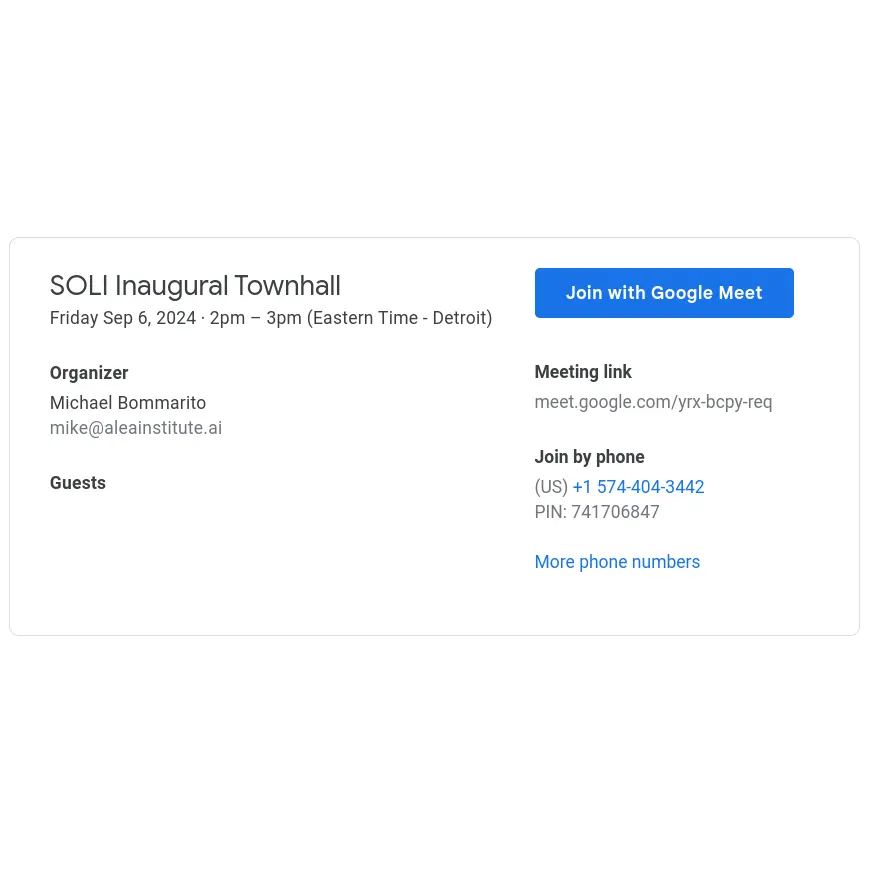Click the 2pm – 3pm time range
Image resolution: width=873 pixels, height=873 pixels.
pyautogui.click(x=255, y=318)
